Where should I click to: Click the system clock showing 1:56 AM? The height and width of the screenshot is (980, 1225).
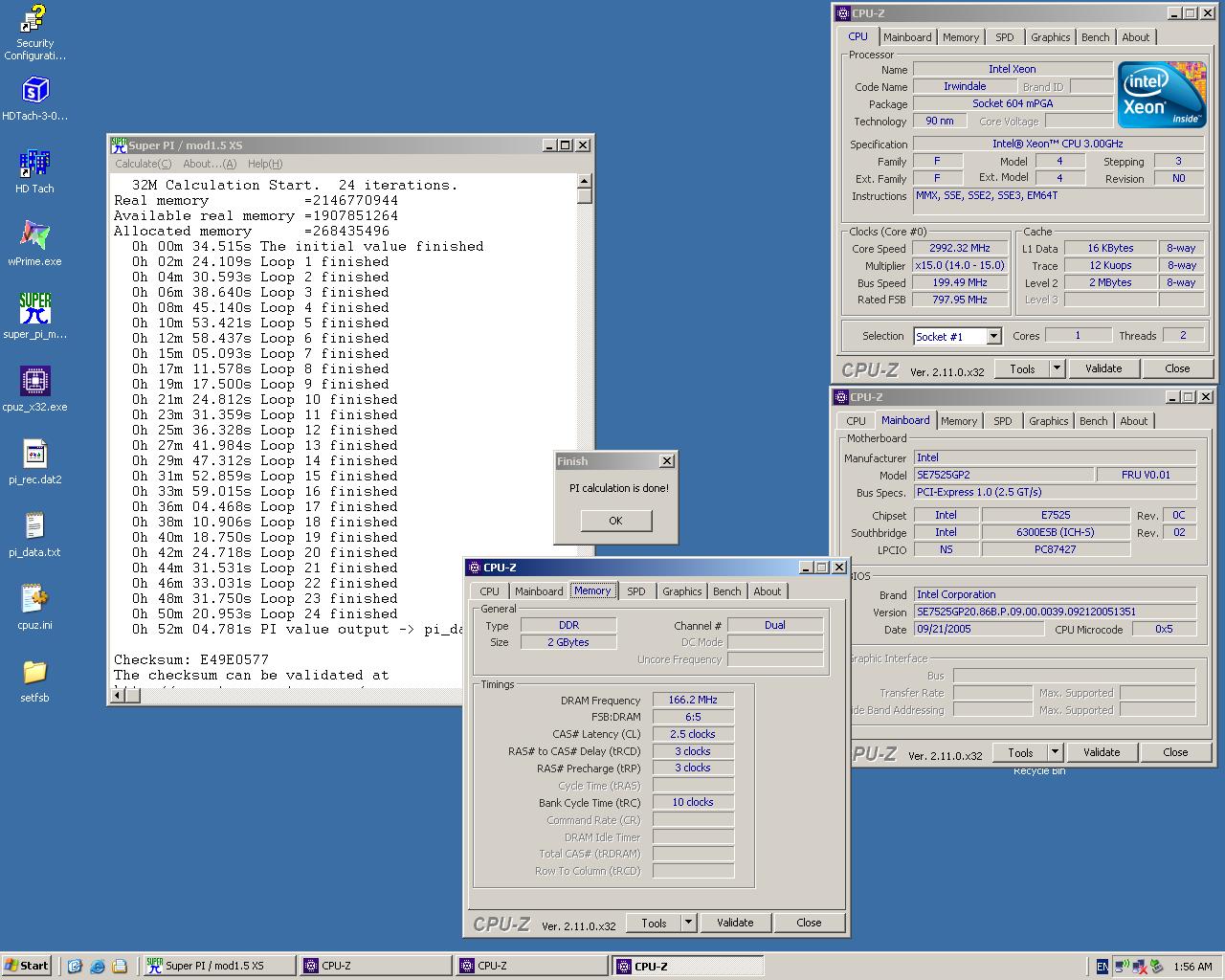pyautogui.click(x=1192, y=967)
